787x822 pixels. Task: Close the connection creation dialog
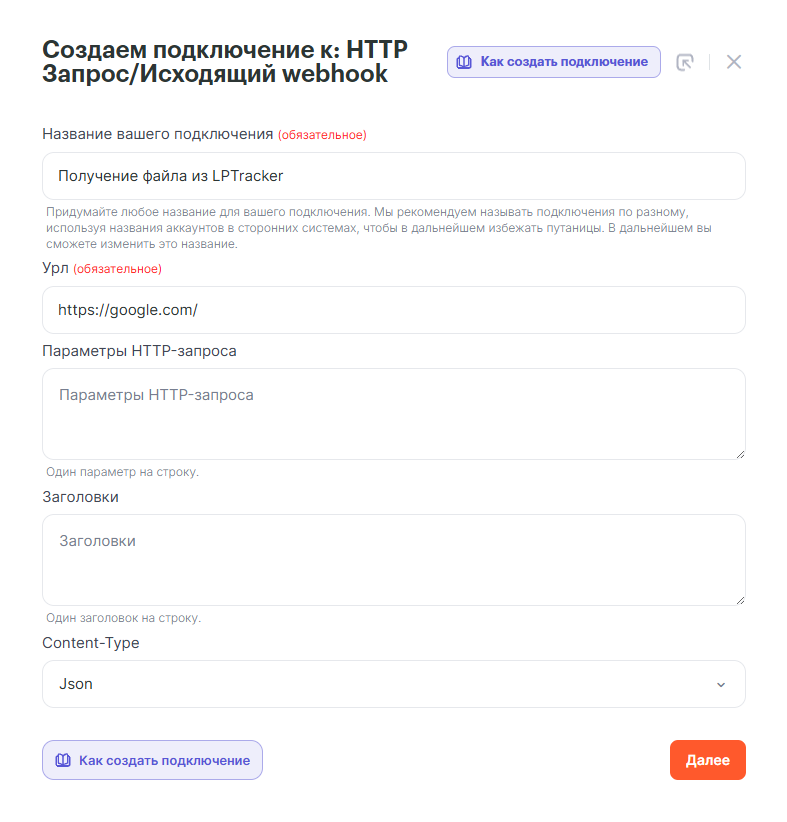(734, 62)
